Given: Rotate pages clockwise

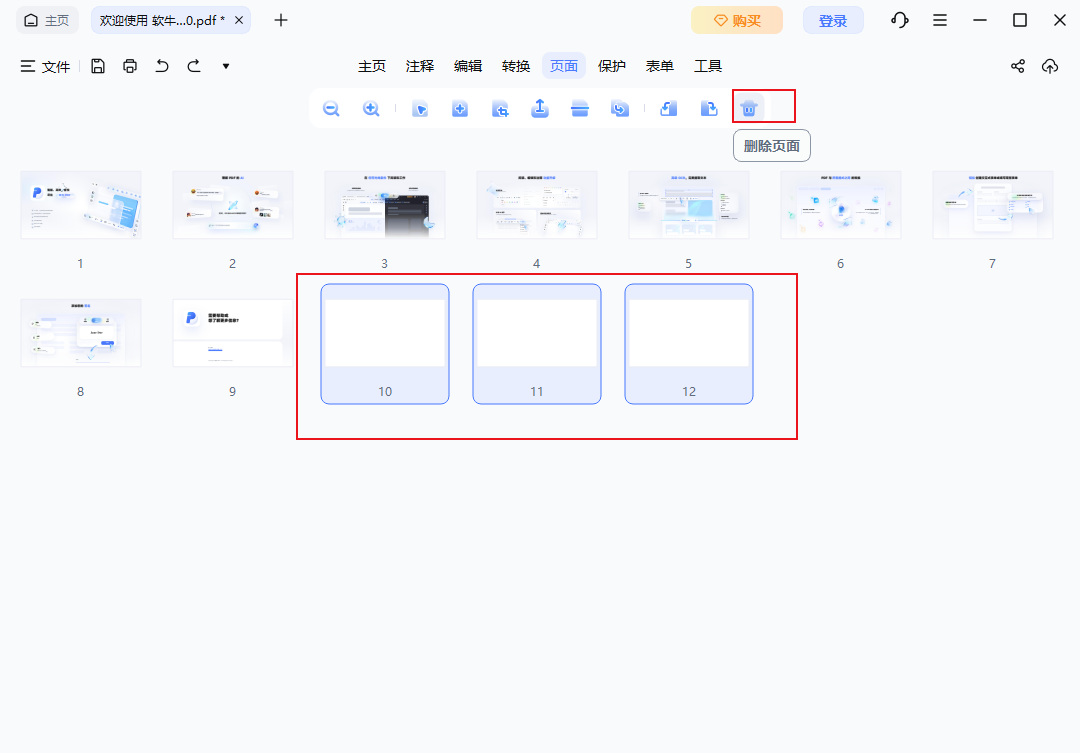Looking at the screenshot, I should [x=709, y=109].
